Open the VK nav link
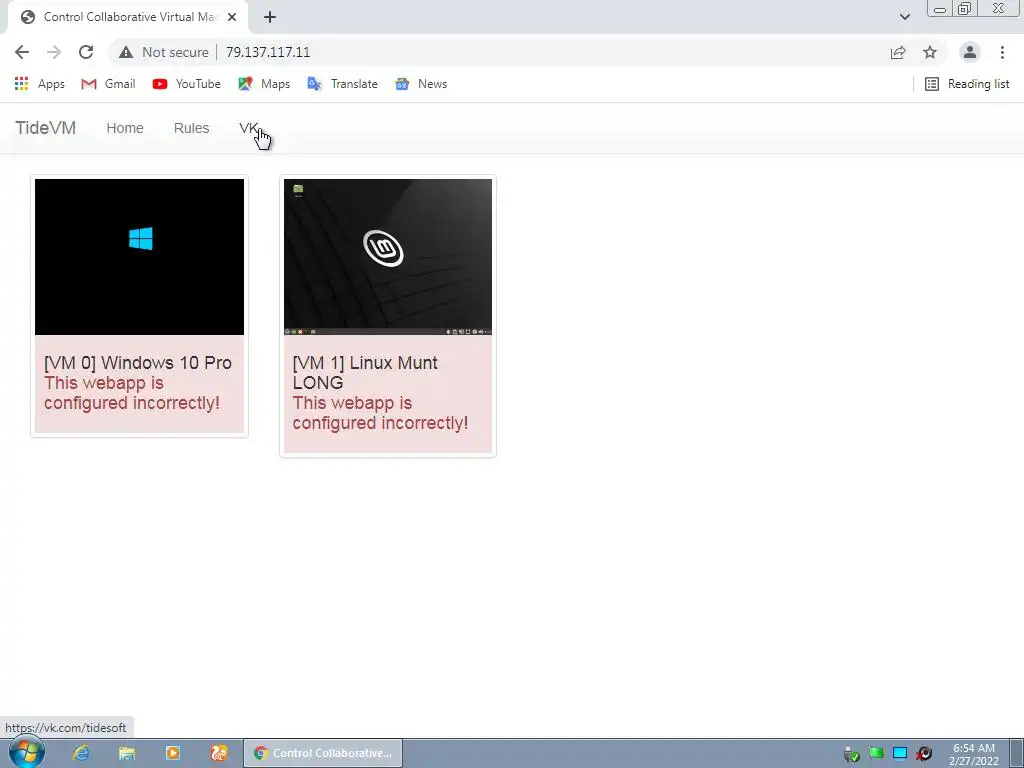The width and height of the screenshot is (1024, 768). click(x=249, y=128)
